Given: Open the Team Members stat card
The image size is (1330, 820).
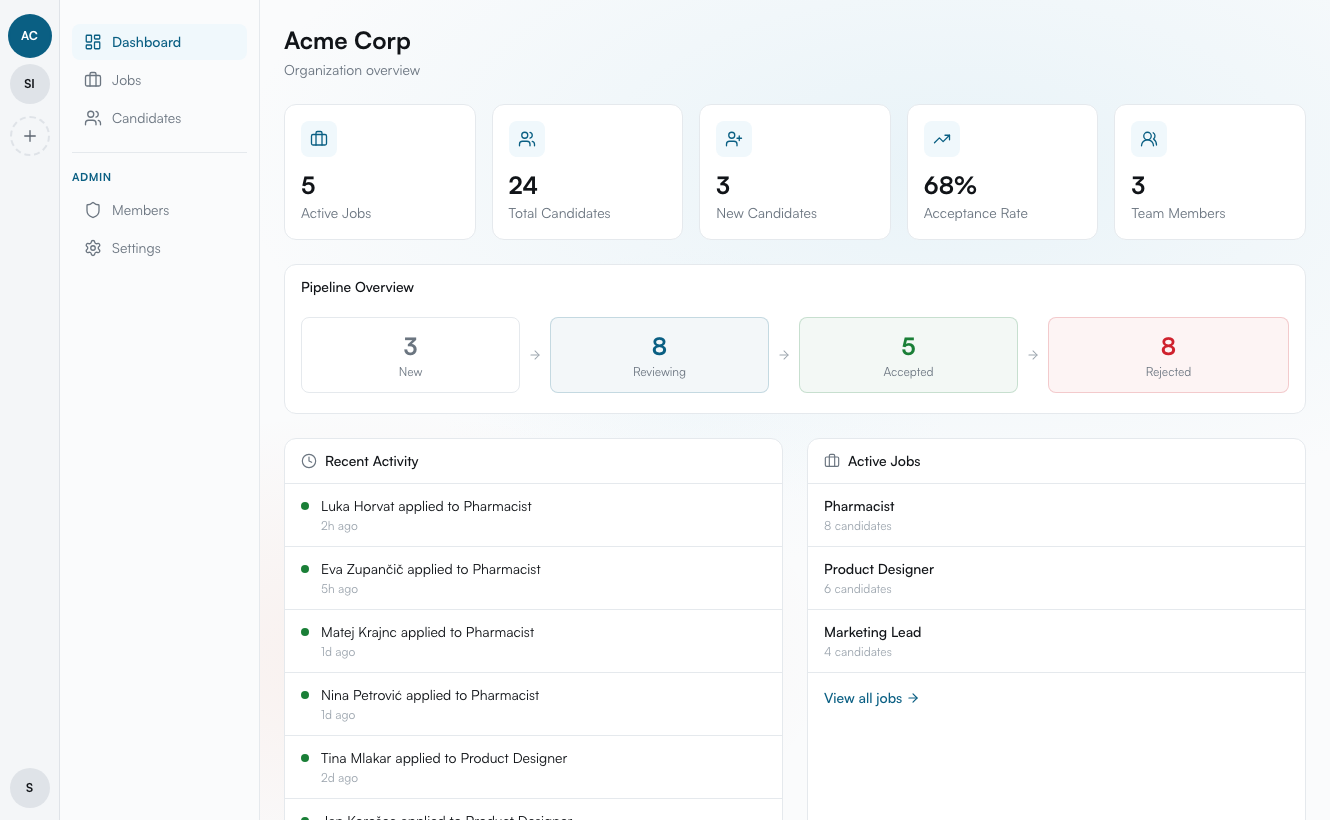Looking at the screenshot, I should click(x=1210, y=172).
